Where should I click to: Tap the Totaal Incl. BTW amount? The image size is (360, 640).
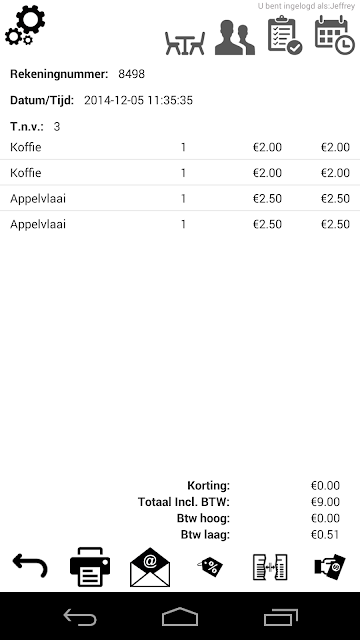[x=325, y=502]
